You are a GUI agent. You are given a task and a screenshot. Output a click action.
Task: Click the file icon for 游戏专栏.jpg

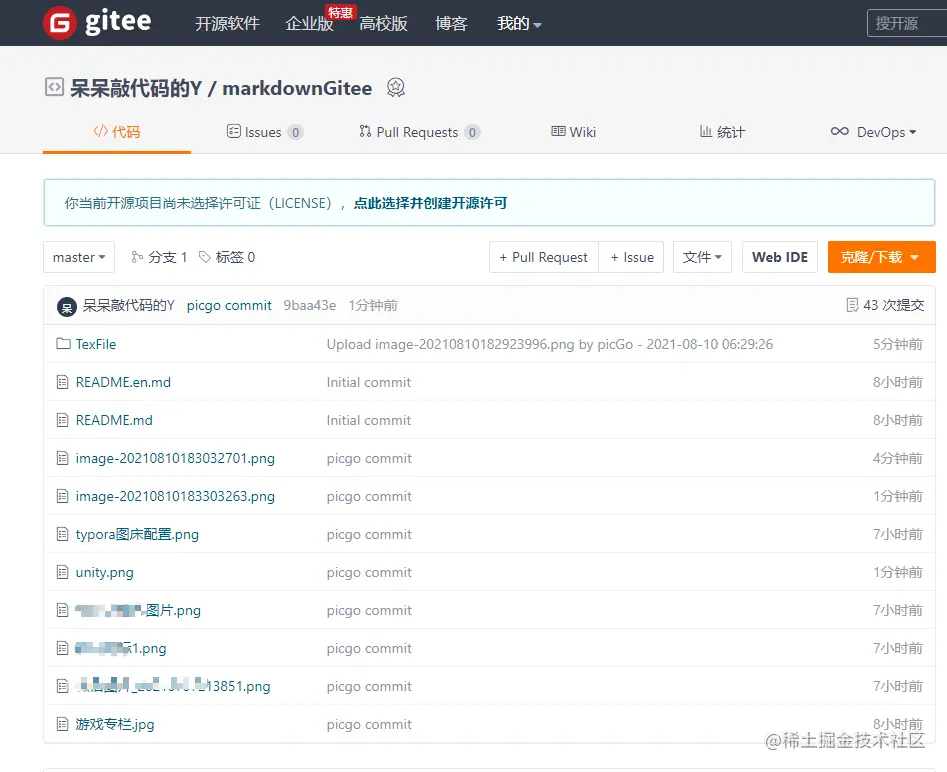62,724
